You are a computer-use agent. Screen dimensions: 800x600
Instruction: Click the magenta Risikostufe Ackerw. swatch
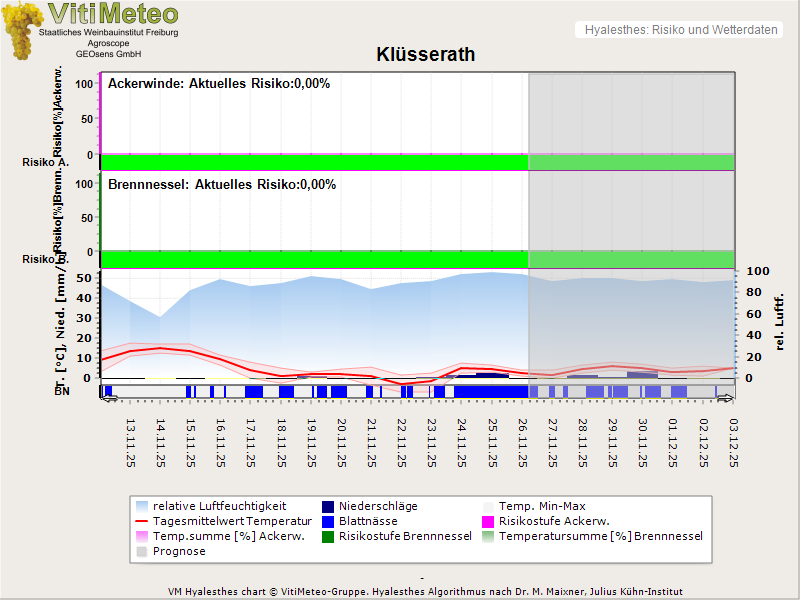tap(489, 522)
